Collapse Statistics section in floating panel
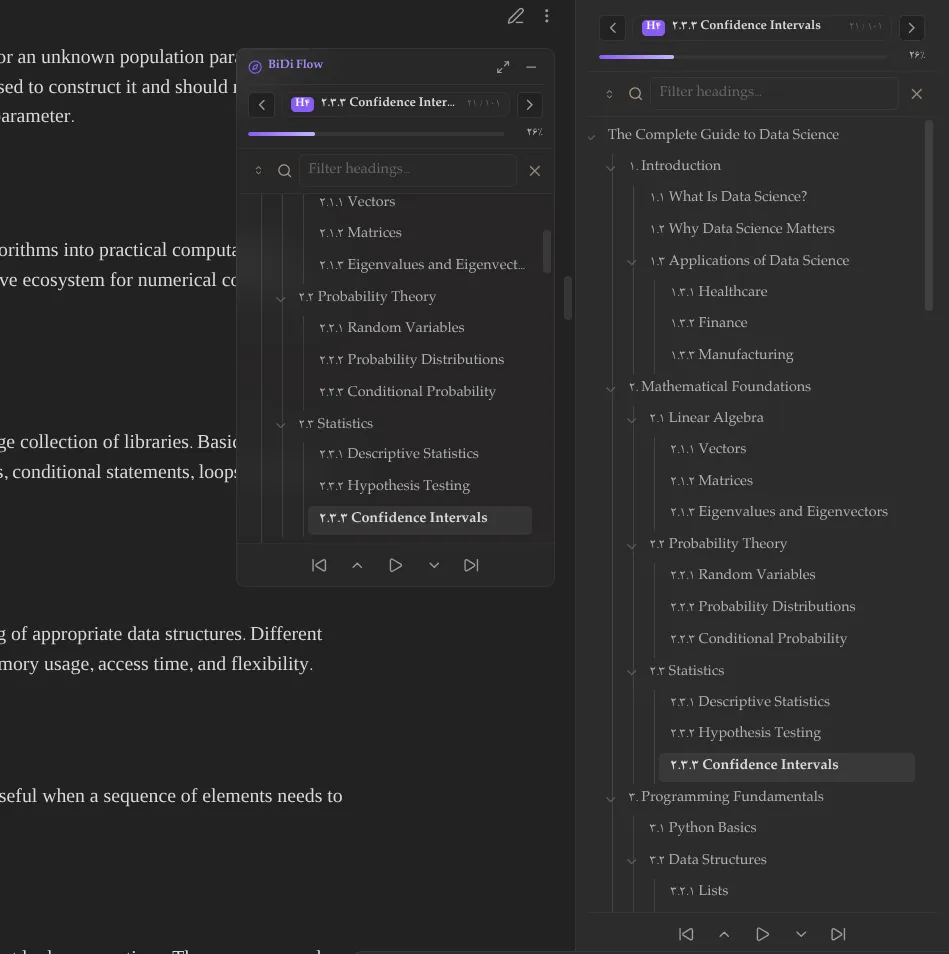The image size is (949, 954). 280,425
